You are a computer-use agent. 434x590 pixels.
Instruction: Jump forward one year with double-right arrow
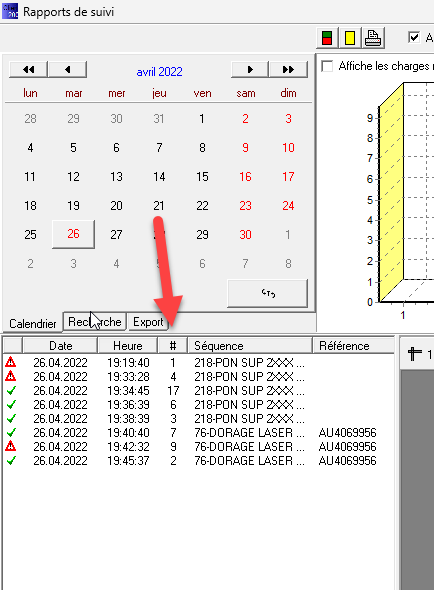[288, 69]
